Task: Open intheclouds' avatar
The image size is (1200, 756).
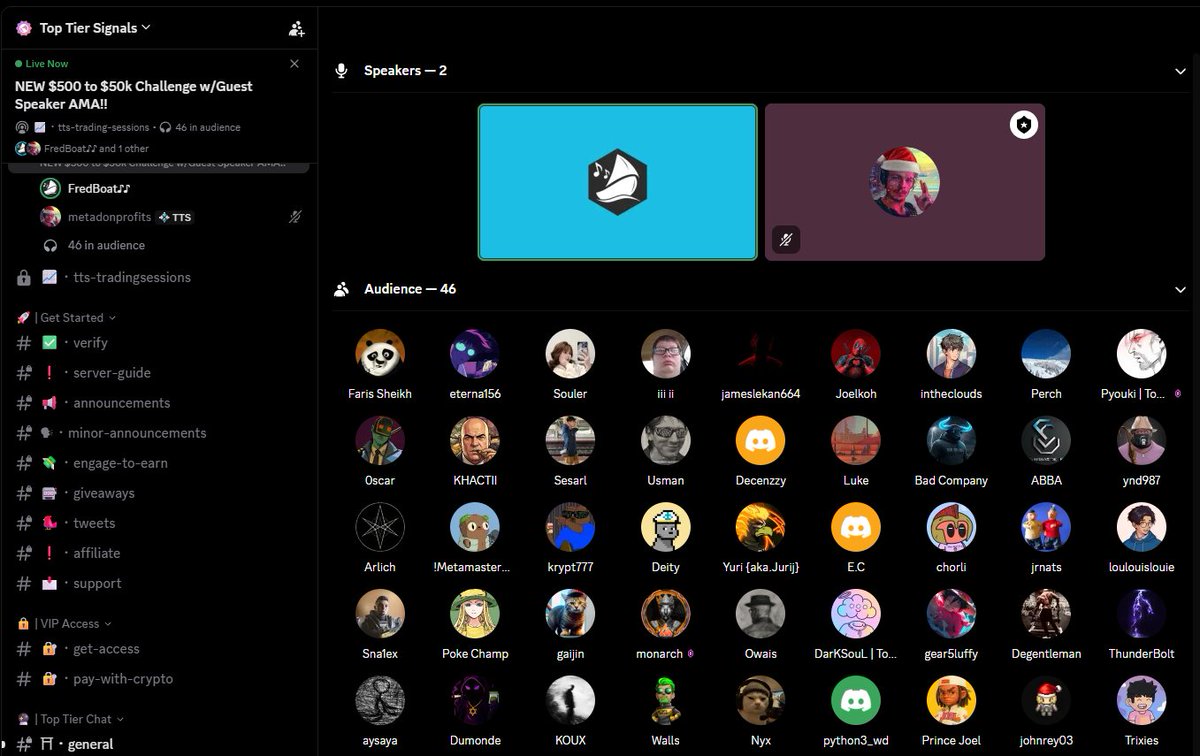Action: click(x=951, y=354)
